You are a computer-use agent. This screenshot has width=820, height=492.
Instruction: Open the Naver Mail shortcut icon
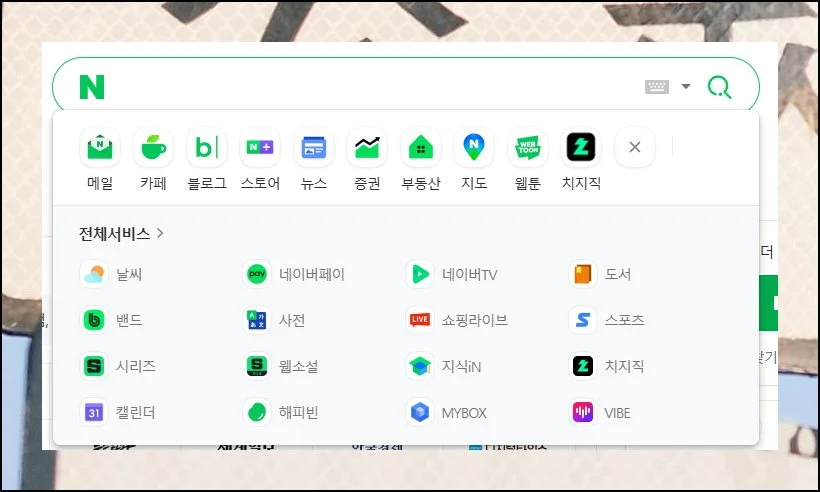(x=100, y=148)
